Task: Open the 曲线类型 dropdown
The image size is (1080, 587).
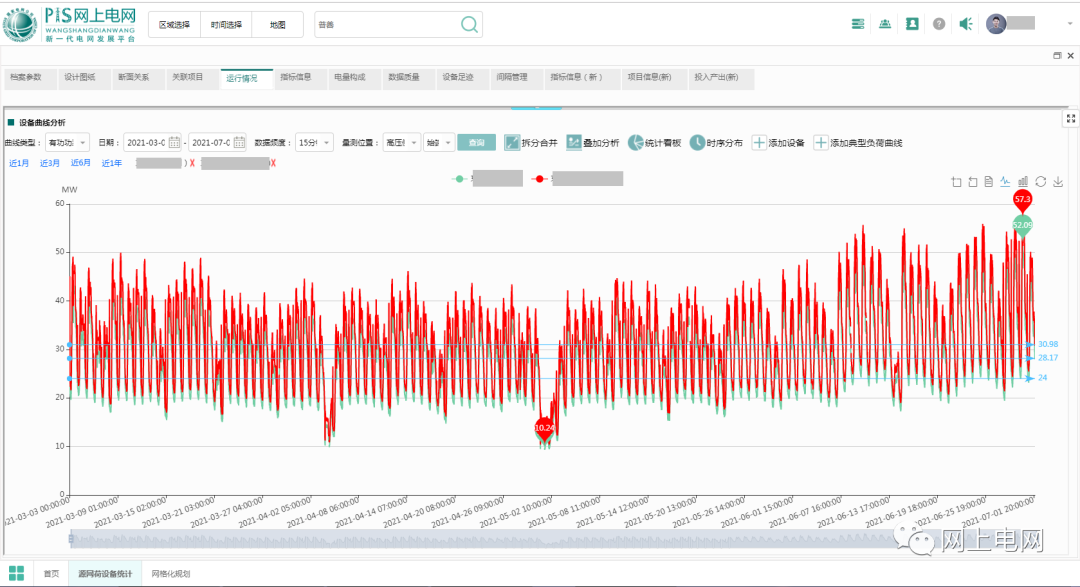Action: pyautogui.click(x=68, y=143)
